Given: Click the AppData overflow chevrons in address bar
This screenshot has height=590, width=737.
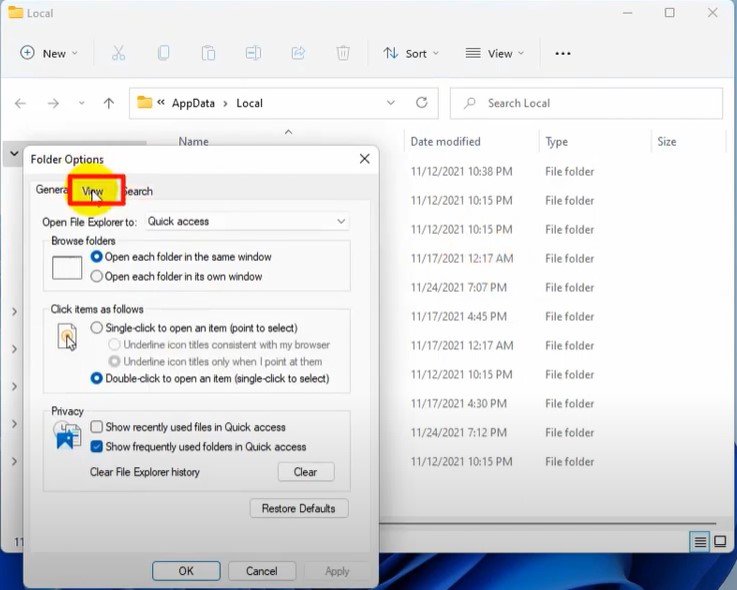Looking at the screenshot, I should coord(161,102).
